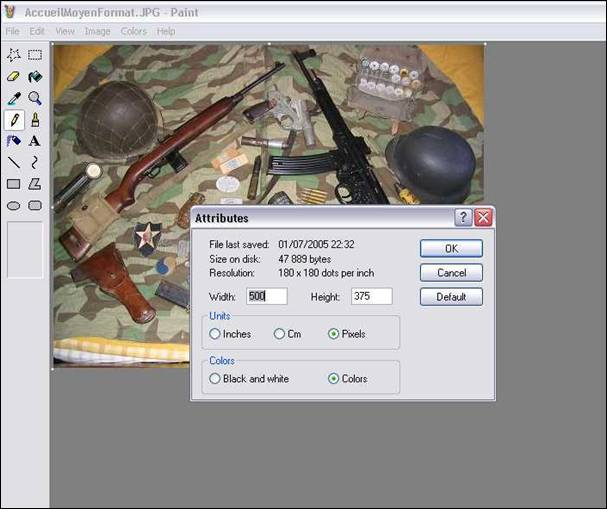
Task: Select the Rectangle shape tool
Action: click(14, 184)
